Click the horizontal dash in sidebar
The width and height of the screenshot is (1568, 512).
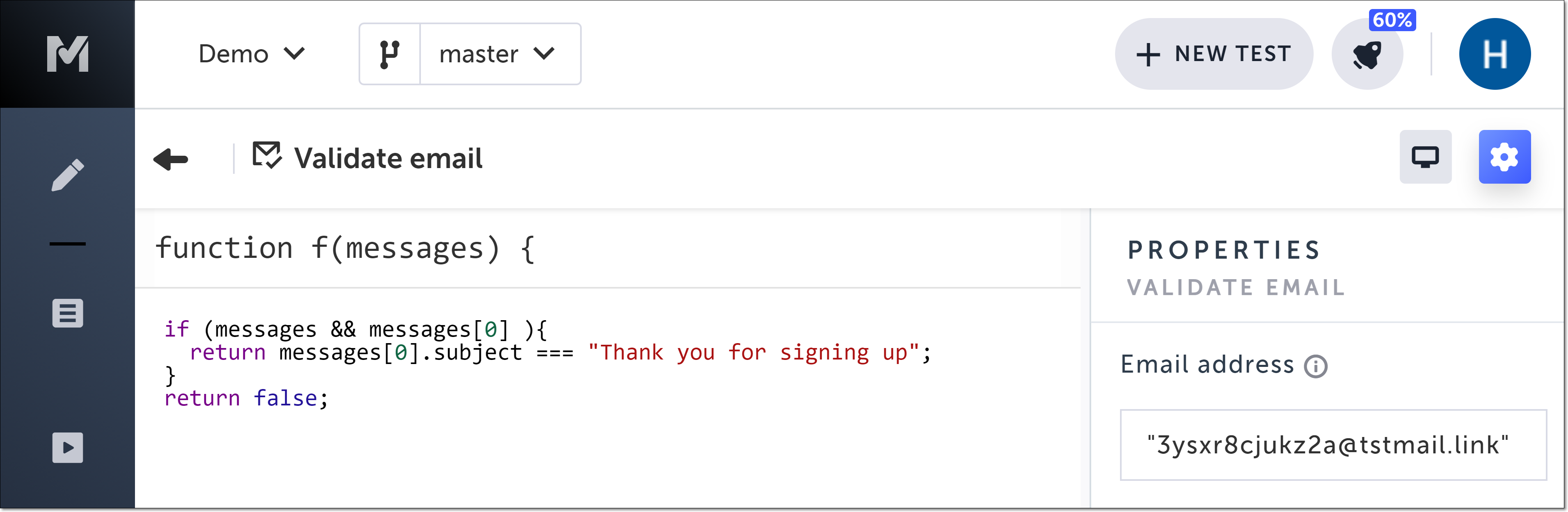pos(68,244)
